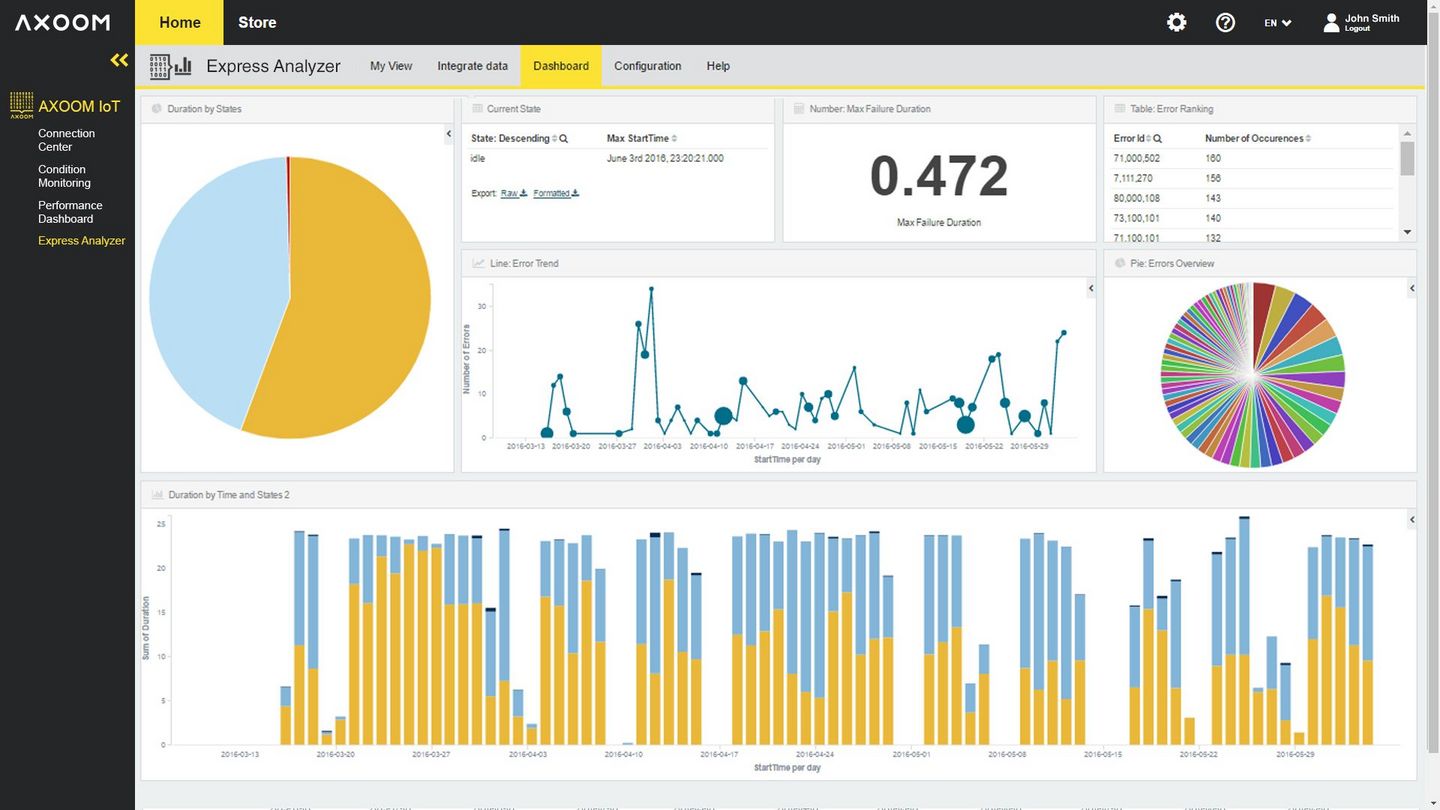This screenshot has height=810, width=1440.
Task: Click the Error Ranking table scrollbar down arrow
Action: point(1407,232)
